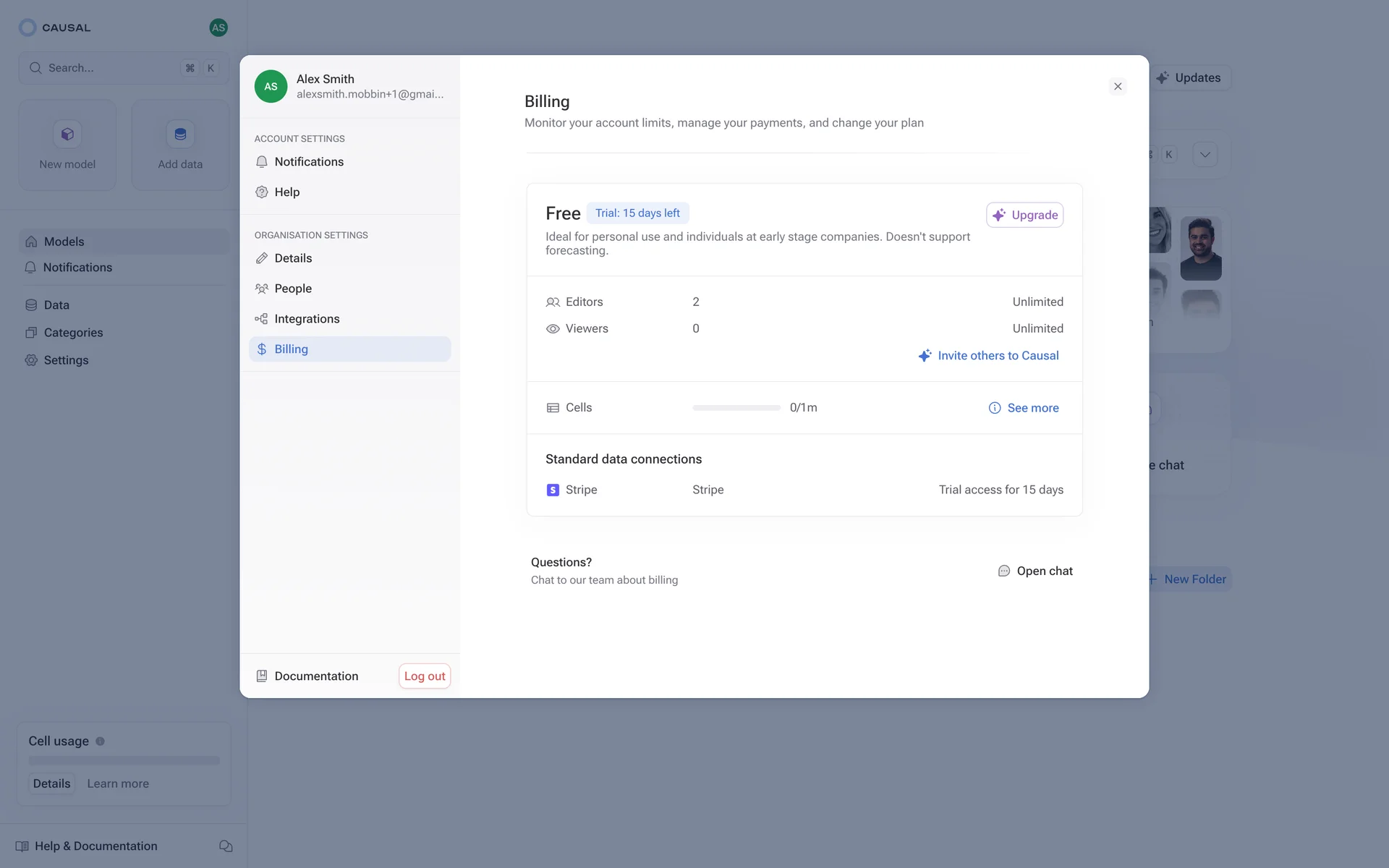1389x868 pixels.
Task: Open People organisation settings
Action: click(292, 289)
